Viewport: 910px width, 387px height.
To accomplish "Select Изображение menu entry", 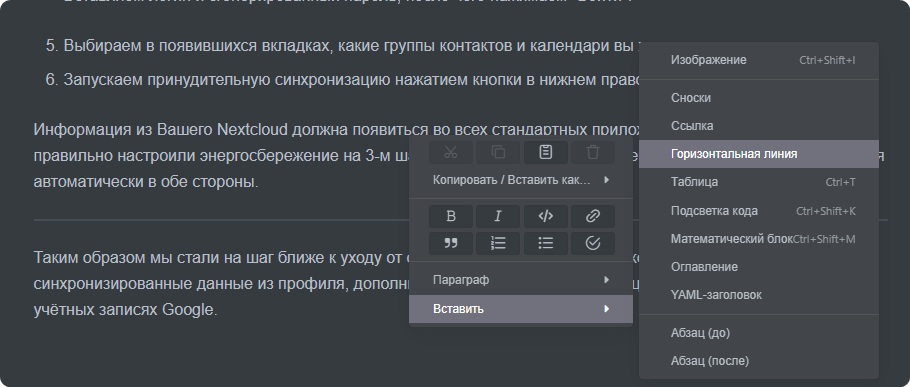I will coord(759,60).
